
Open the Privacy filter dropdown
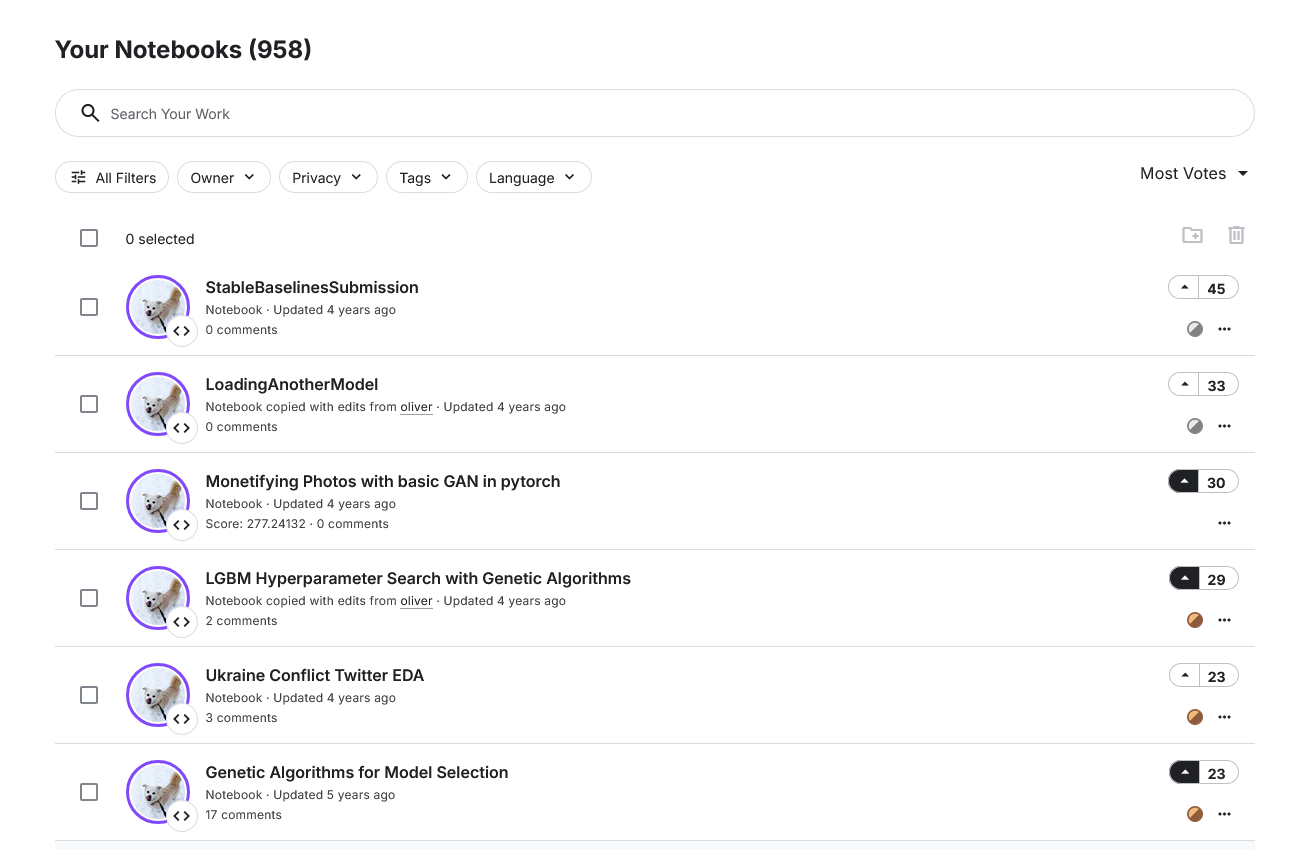click(328, 177)
